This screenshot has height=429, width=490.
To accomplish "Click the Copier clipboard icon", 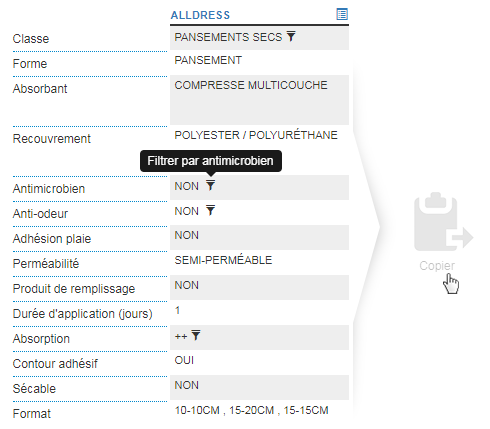I will pos(443,222).
